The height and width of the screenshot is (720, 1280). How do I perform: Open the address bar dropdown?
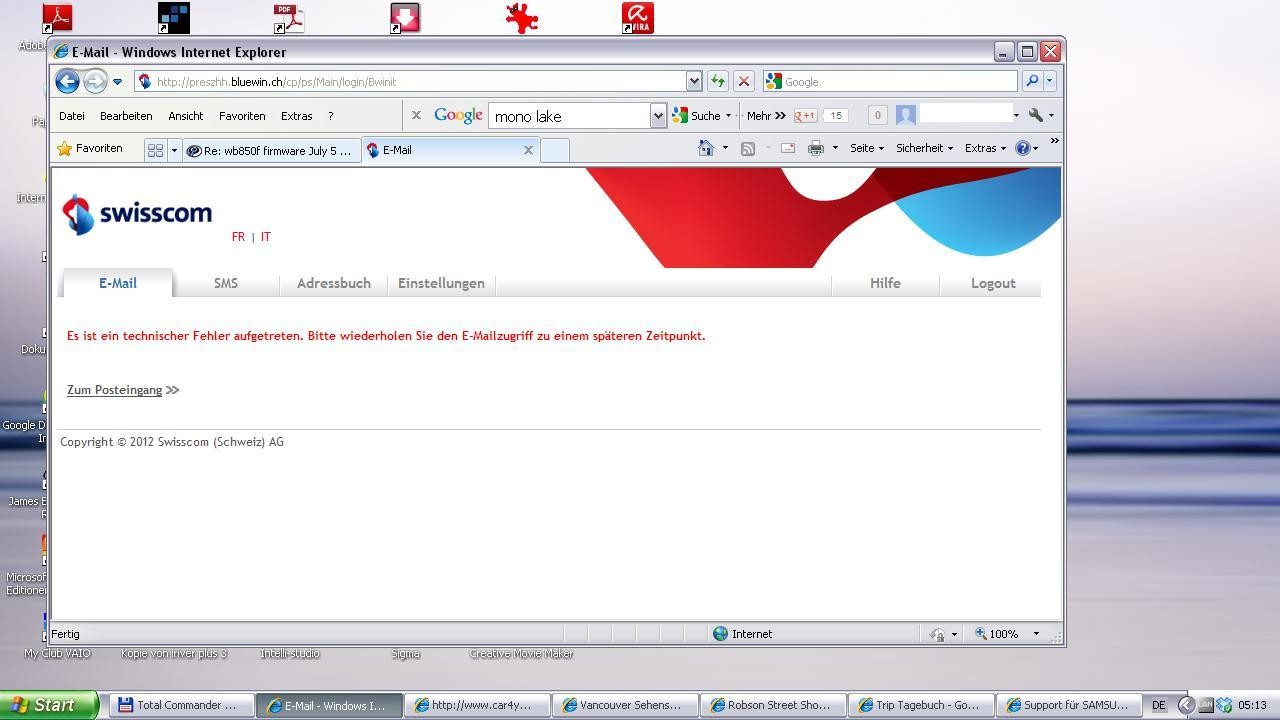(693, 81)
